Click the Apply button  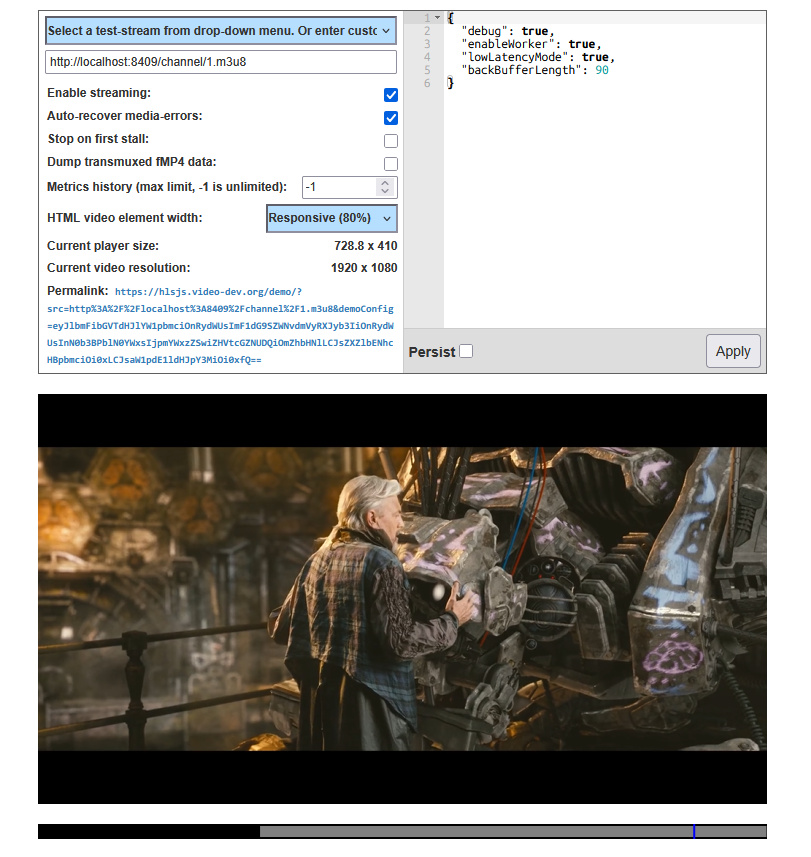(x=733, y=351)
